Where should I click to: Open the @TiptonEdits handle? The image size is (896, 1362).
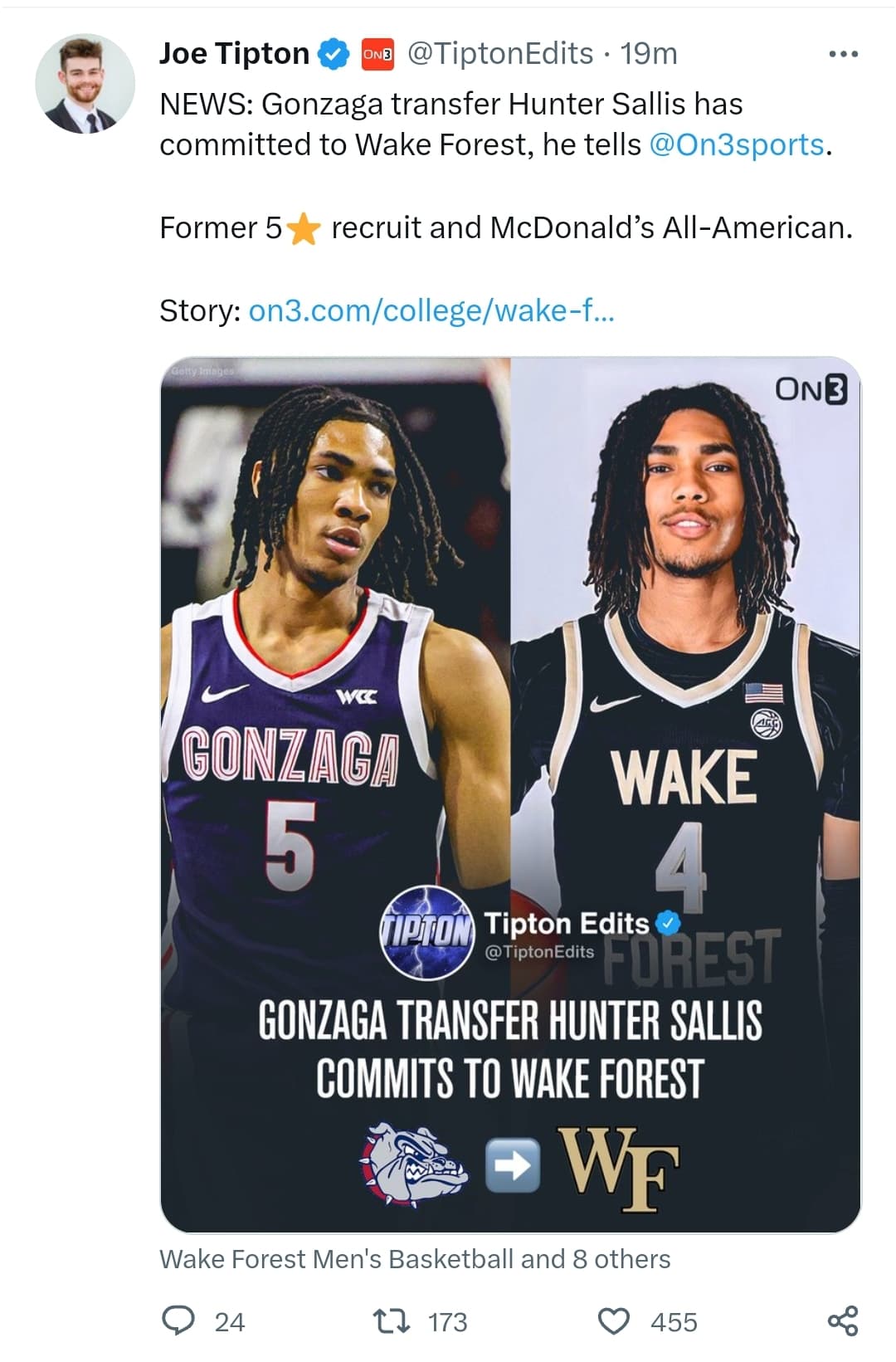(499, 54)
